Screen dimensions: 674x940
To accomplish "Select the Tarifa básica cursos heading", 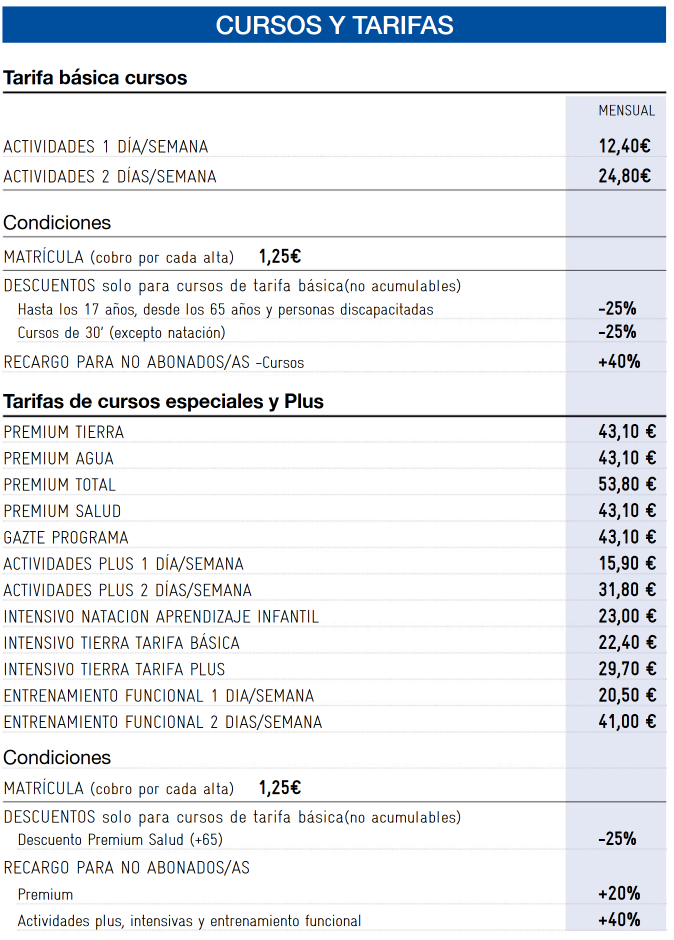I will (x=95, y=78).
